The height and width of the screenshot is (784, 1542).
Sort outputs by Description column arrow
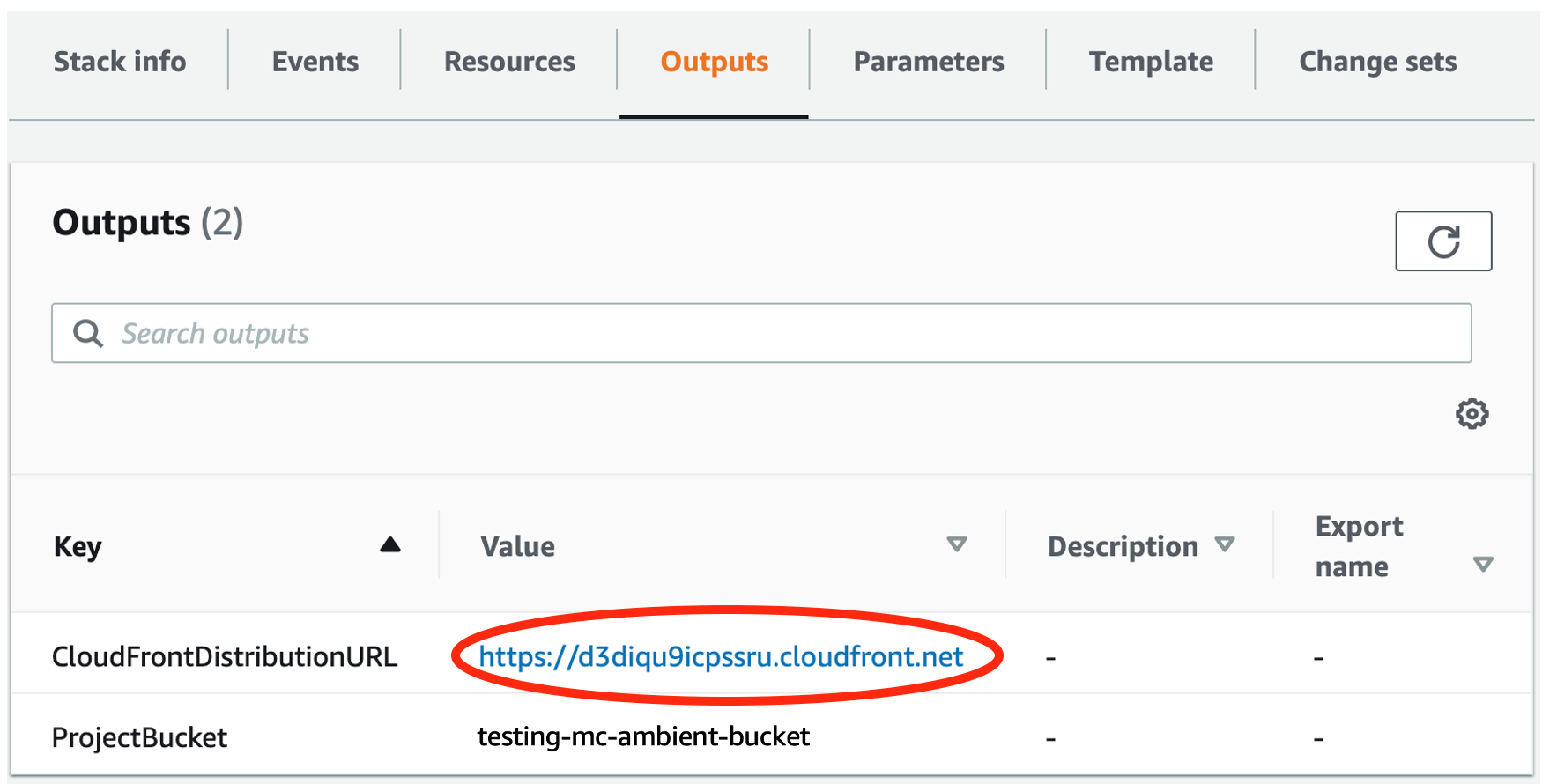point(1225,544)
